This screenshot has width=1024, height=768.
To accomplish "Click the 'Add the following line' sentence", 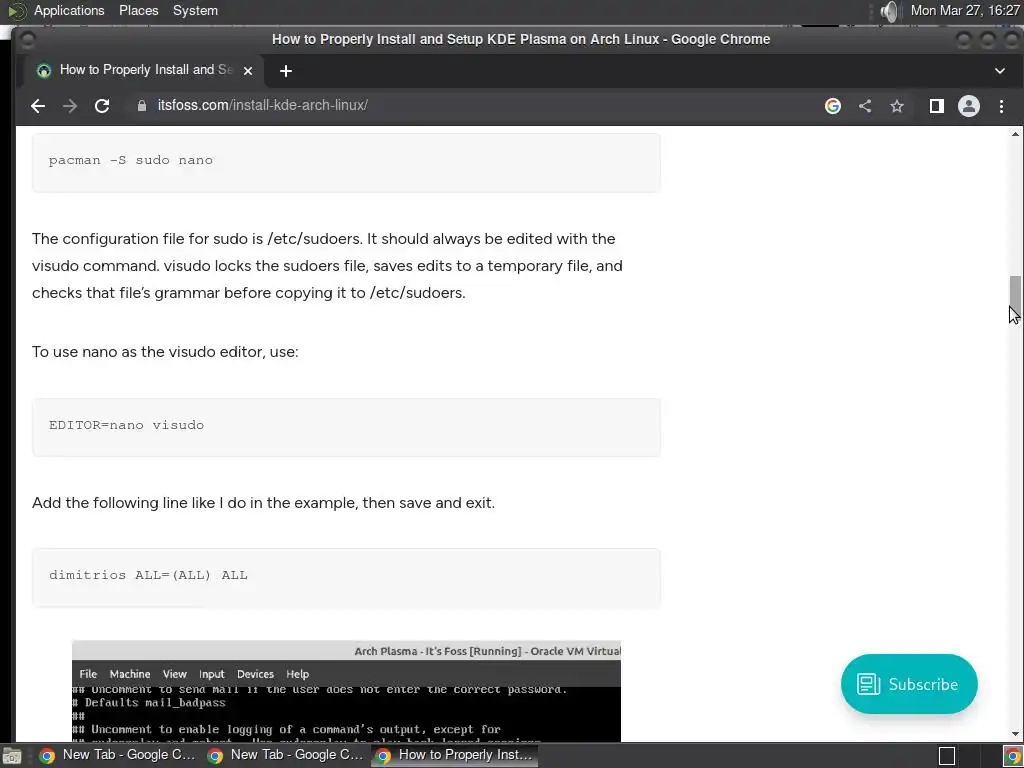I will point(263,503).
